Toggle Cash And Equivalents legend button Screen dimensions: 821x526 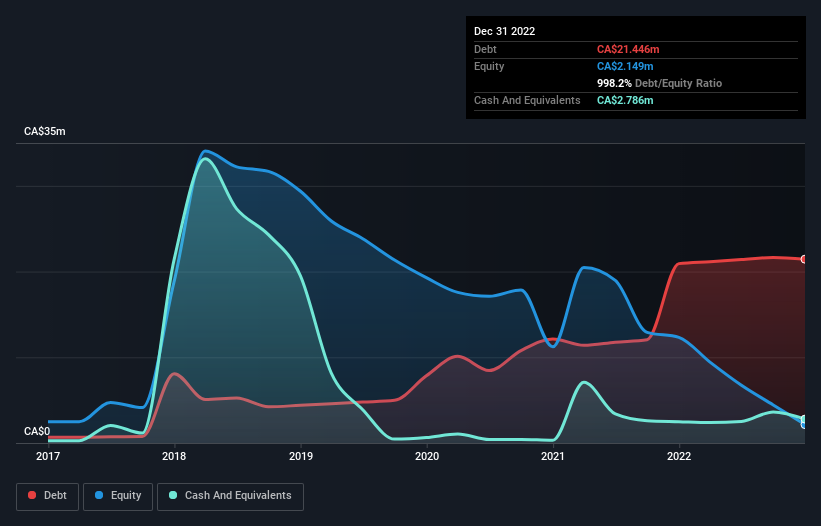[x=230, y=496]
